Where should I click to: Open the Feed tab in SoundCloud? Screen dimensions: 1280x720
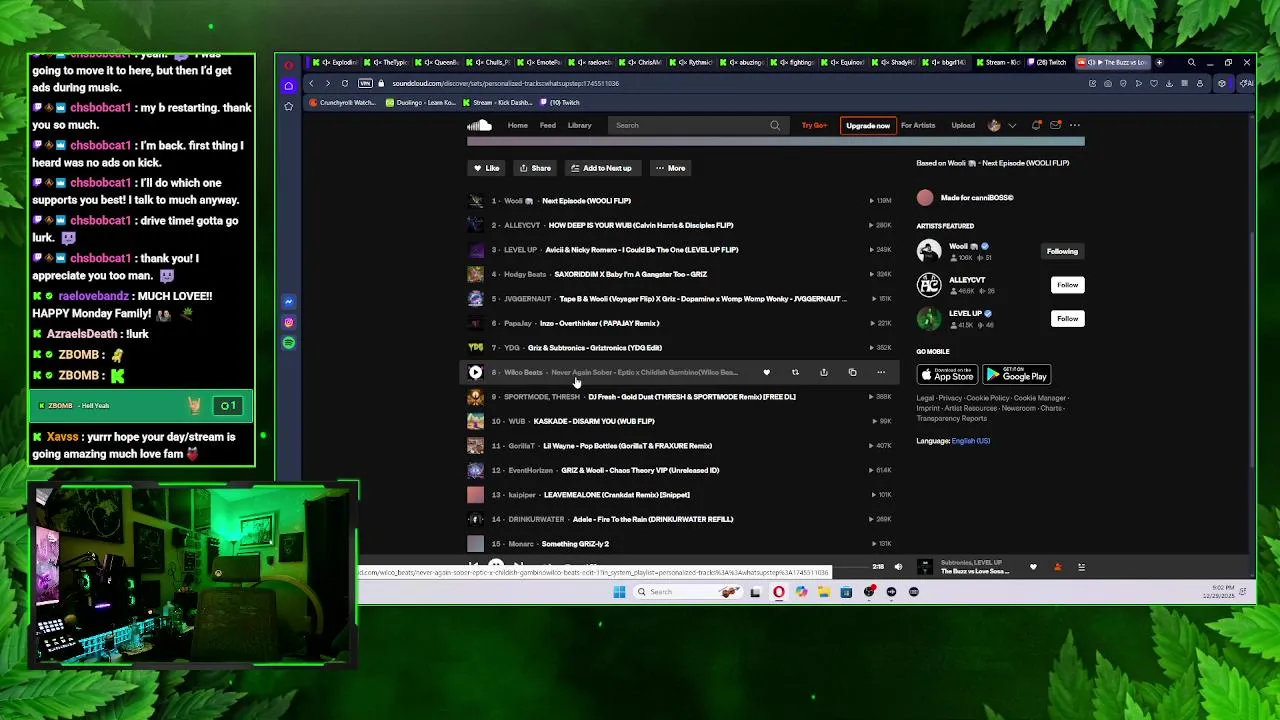(547, 125)
